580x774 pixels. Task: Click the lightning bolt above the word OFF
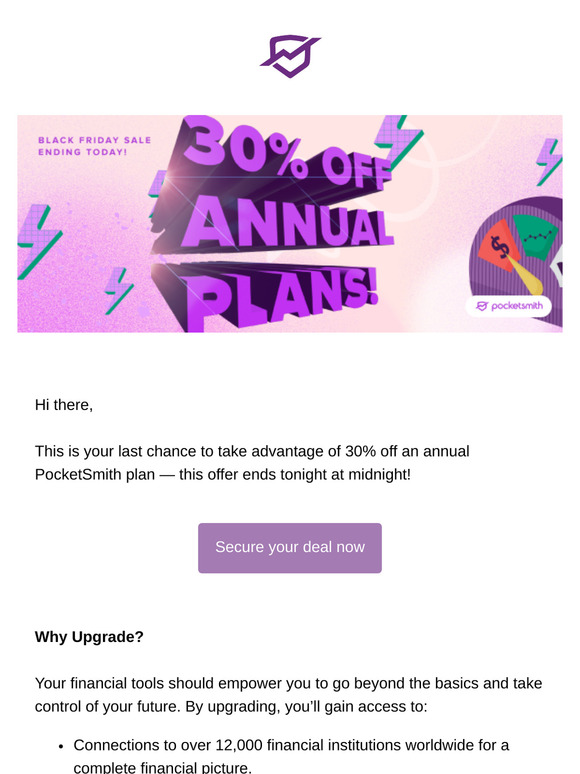[398, 140]
